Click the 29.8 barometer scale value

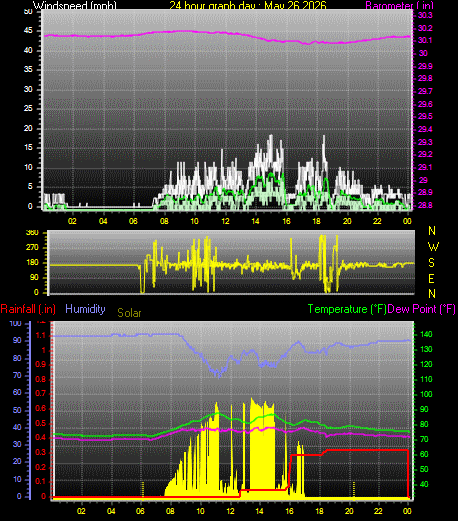point(425,78)
